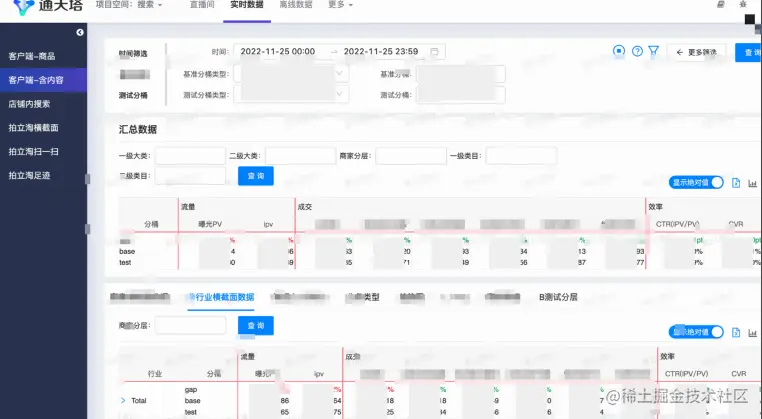762x419 pixels.
Task: Toggle 显示绝对值 switch in lower section
Action: point(696,332)
